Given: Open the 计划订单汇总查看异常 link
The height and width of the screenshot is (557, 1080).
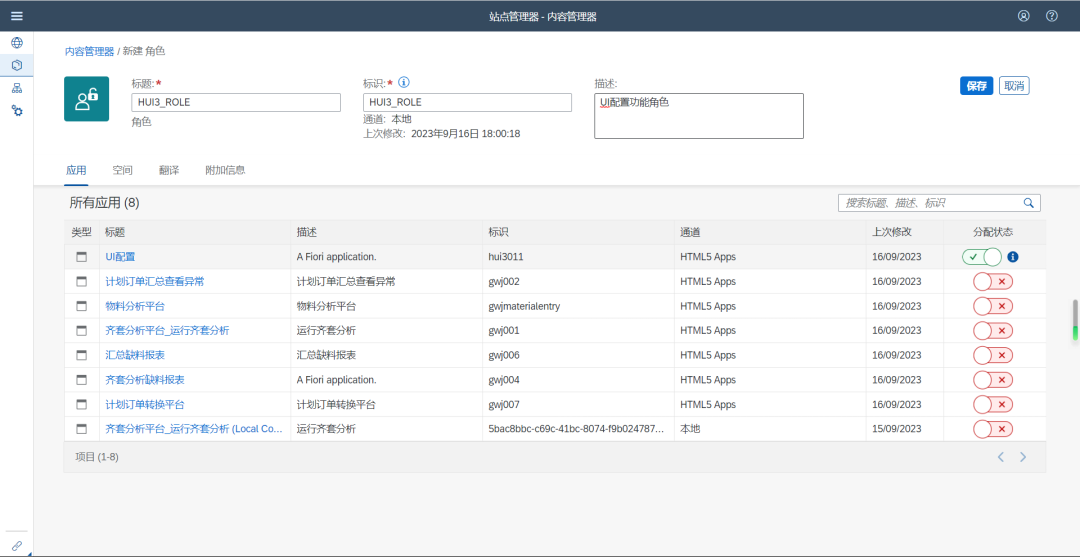Looking at the screenshot, I should click(x=155, y=282).
